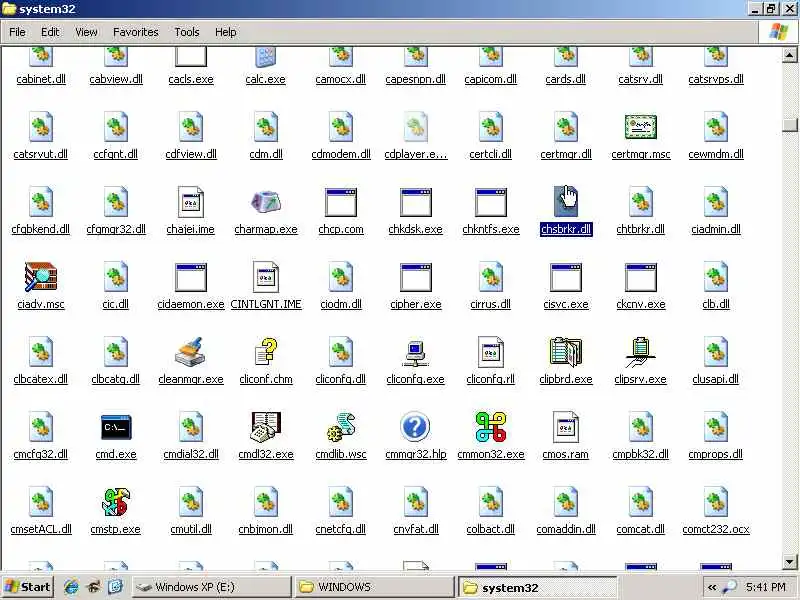The image size is (800, 600).
Task: Select the cmstp.exe icon
Action: (116, 502)
